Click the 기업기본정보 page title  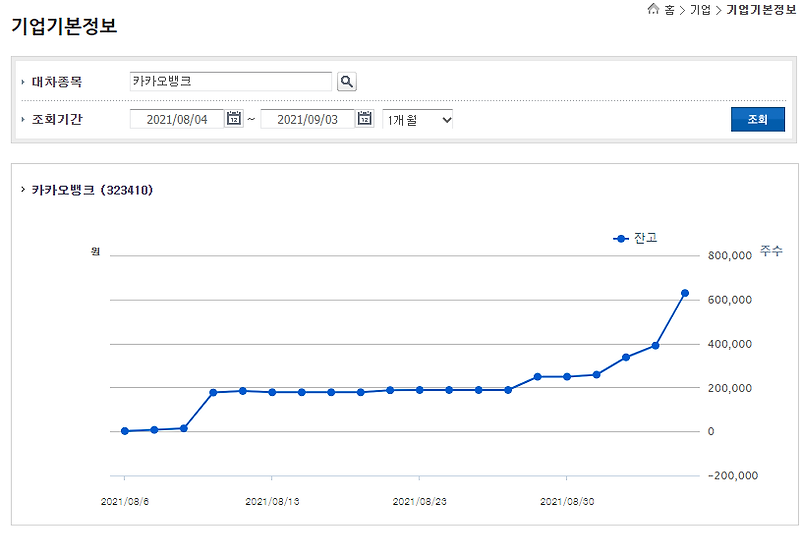pos(64,26)
